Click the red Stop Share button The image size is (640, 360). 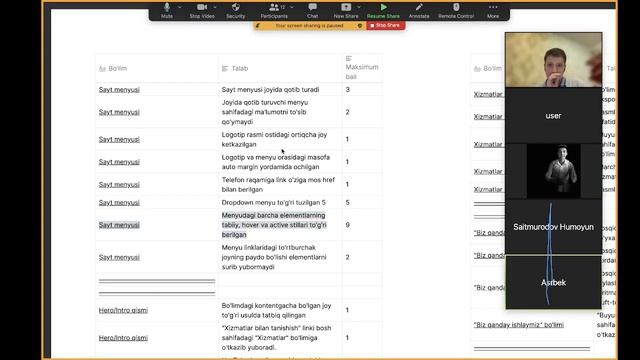click(x=385, y=25)
